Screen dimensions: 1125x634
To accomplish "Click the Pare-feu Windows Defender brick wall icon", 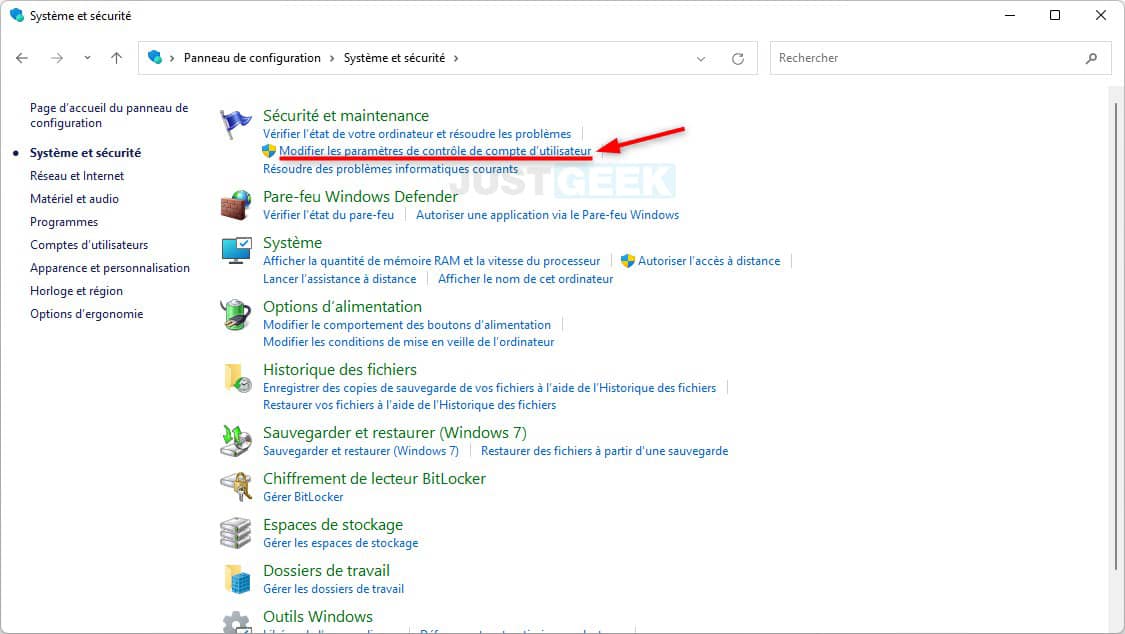I will [235, 205].
